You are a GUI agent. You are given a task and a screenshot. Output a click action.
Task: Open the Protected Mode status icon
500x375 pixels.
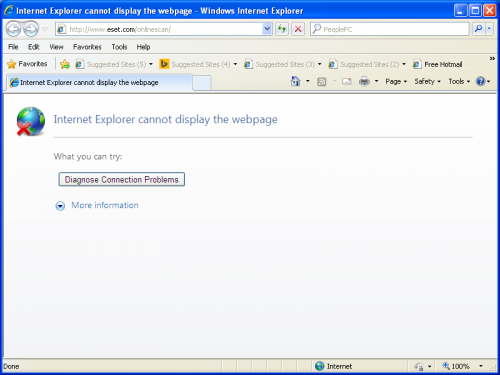click(x=419, y=366)
